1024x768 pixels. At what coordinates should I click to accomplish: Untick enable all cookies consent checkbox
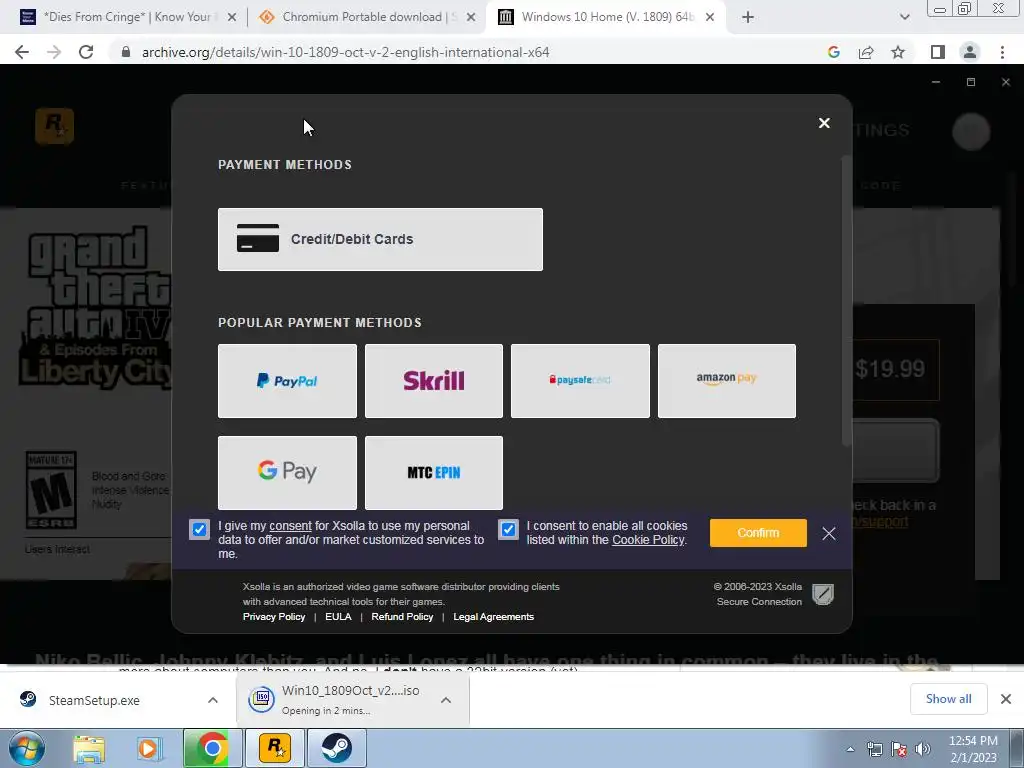point(508,529)
